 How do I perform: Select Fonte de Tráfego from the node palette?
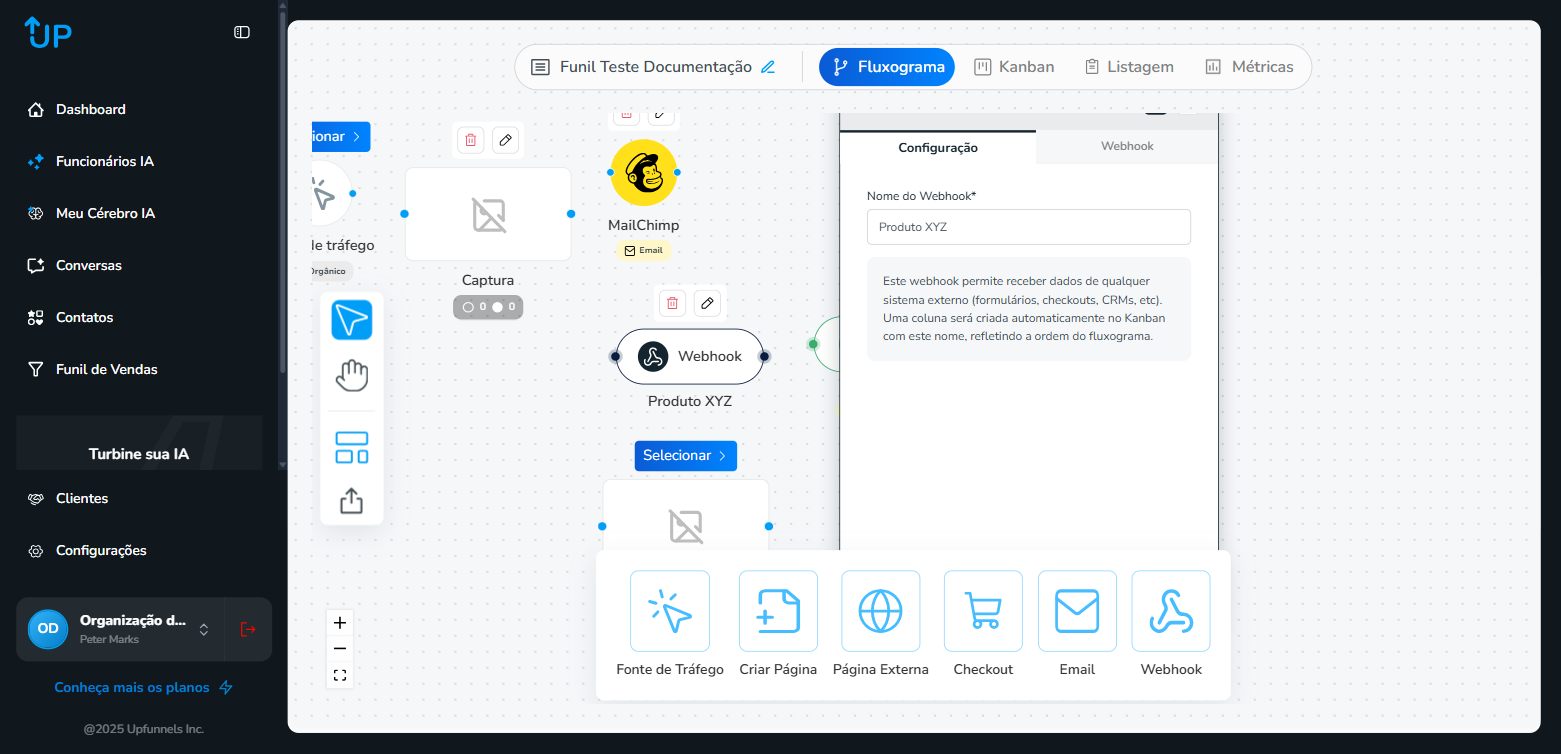(x=669, y=611)
